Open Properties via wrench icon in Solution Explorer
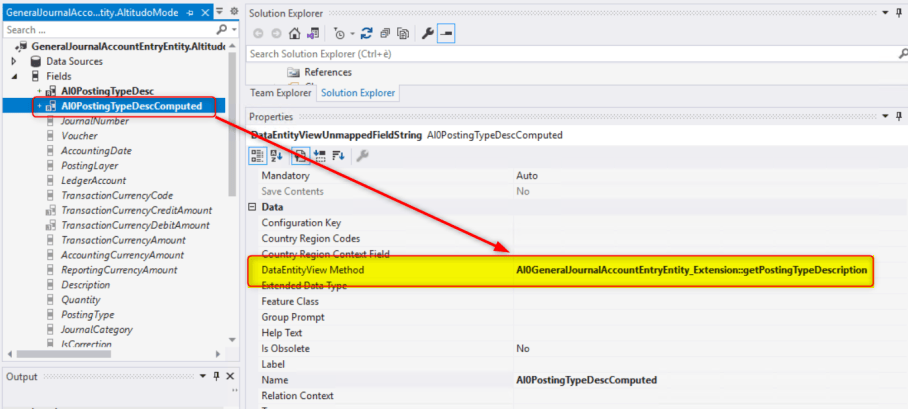Image resolution: width=908 pixels, height=409 pixels. [x=427, y=34]
